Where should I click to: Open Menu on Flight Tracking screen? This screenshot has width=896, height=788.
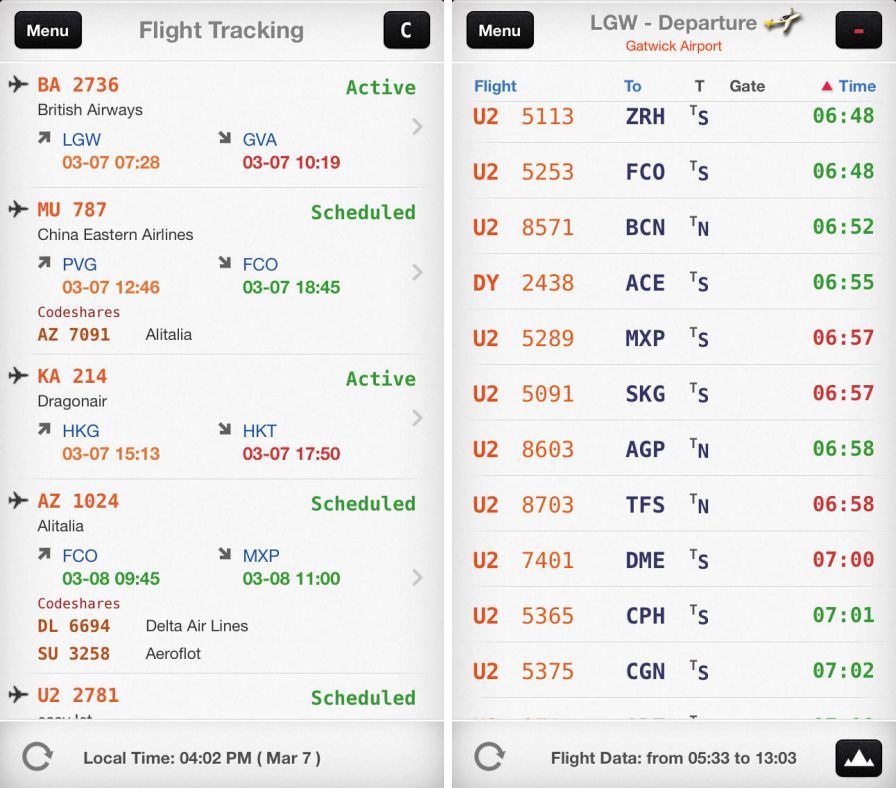point(48,30)
